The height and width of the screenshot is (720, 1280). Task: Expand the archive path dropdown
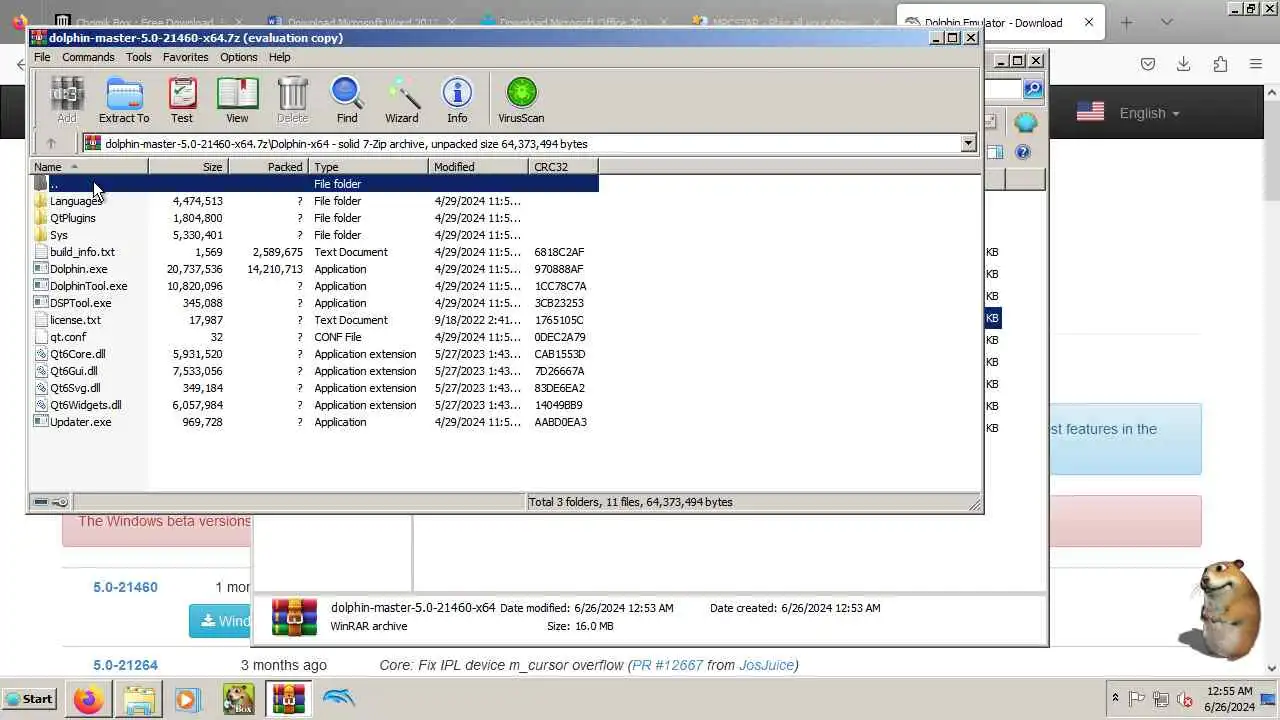(x=968, y=143)
